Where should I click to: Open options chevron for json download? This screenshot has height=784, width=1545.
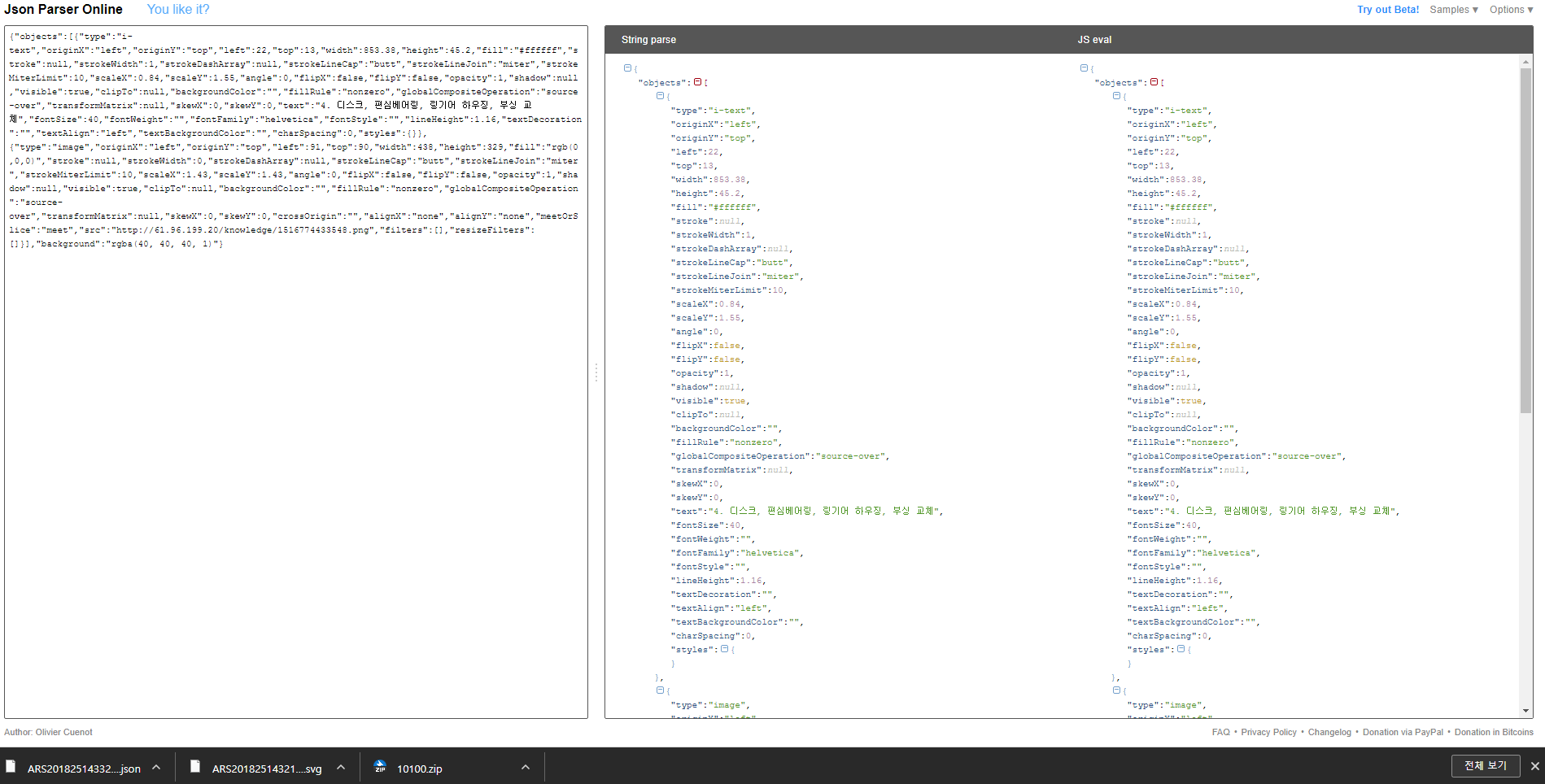tap(156, 767)
